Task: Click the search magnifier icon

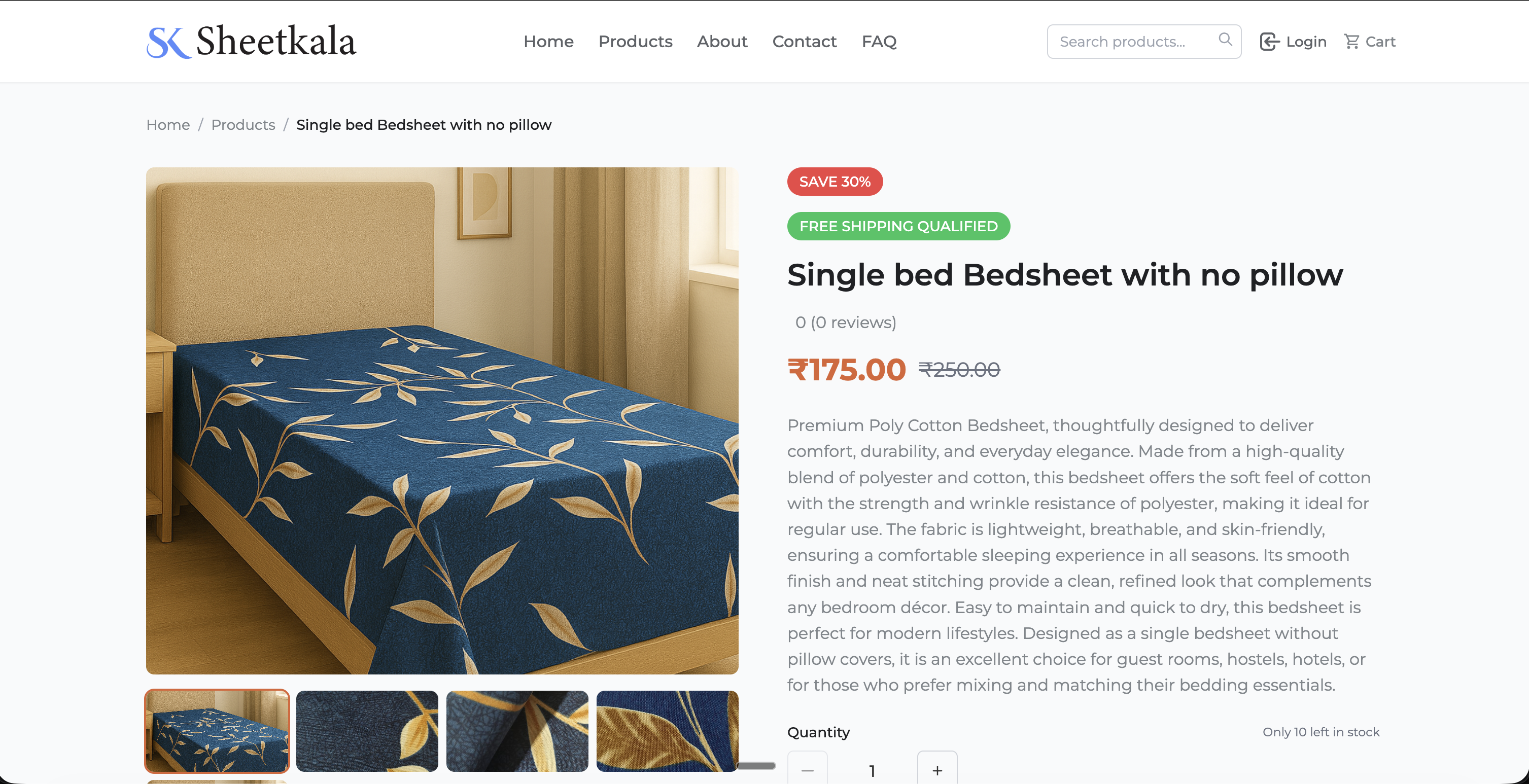Action: click(1225, 40)
